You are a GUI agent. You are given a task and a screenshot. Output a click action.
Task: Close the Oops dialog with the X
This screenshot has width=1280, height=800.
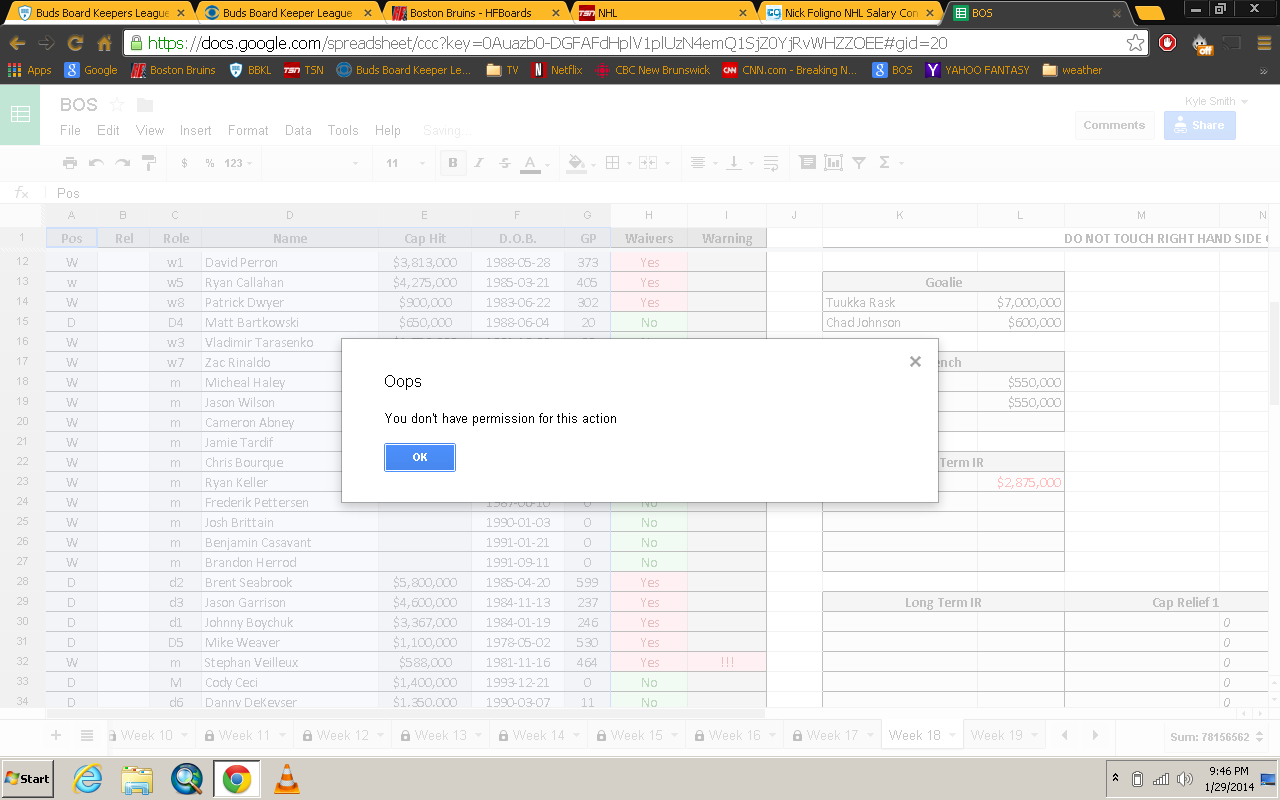coord(915,362)
